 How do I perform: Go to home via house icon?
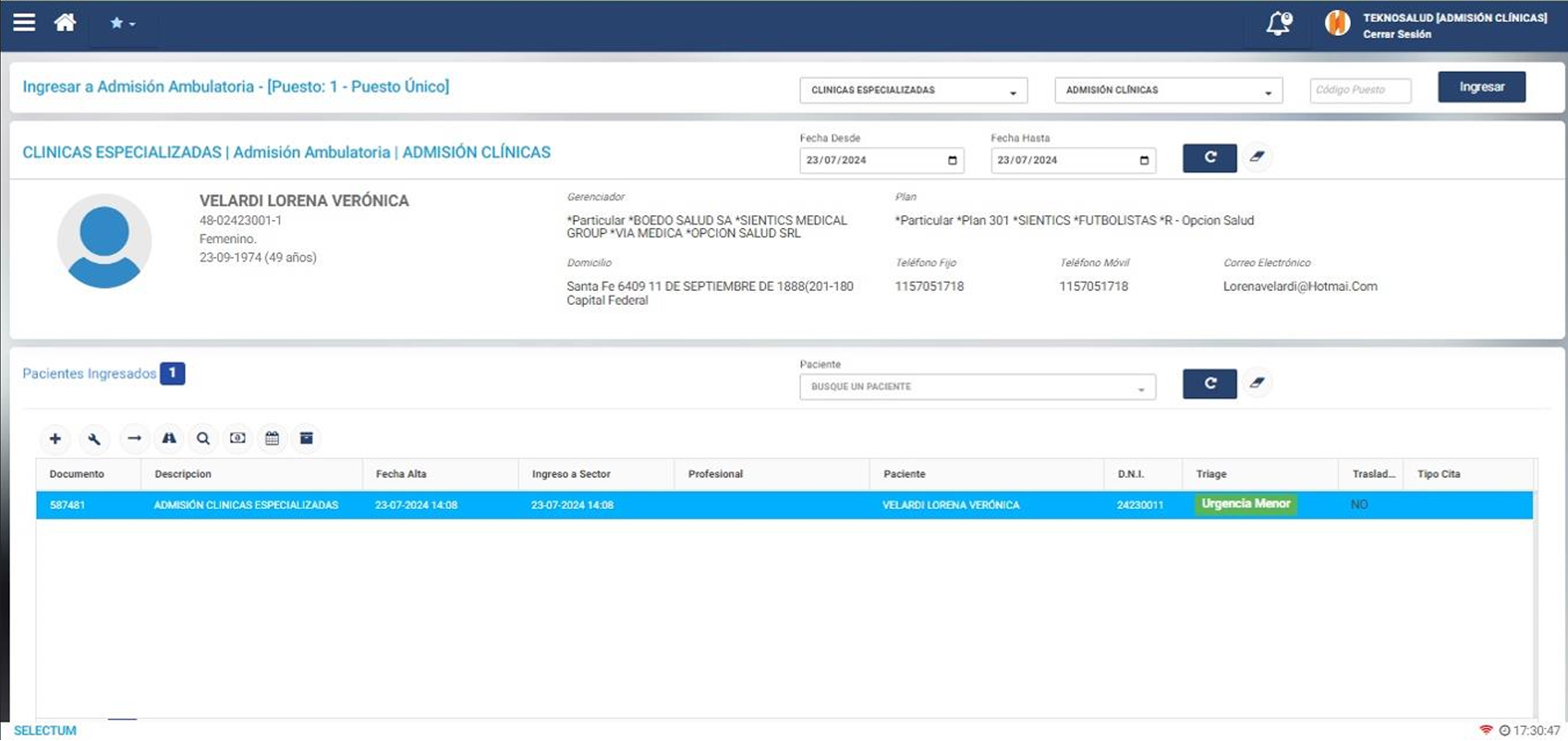(x=65, y=23)
